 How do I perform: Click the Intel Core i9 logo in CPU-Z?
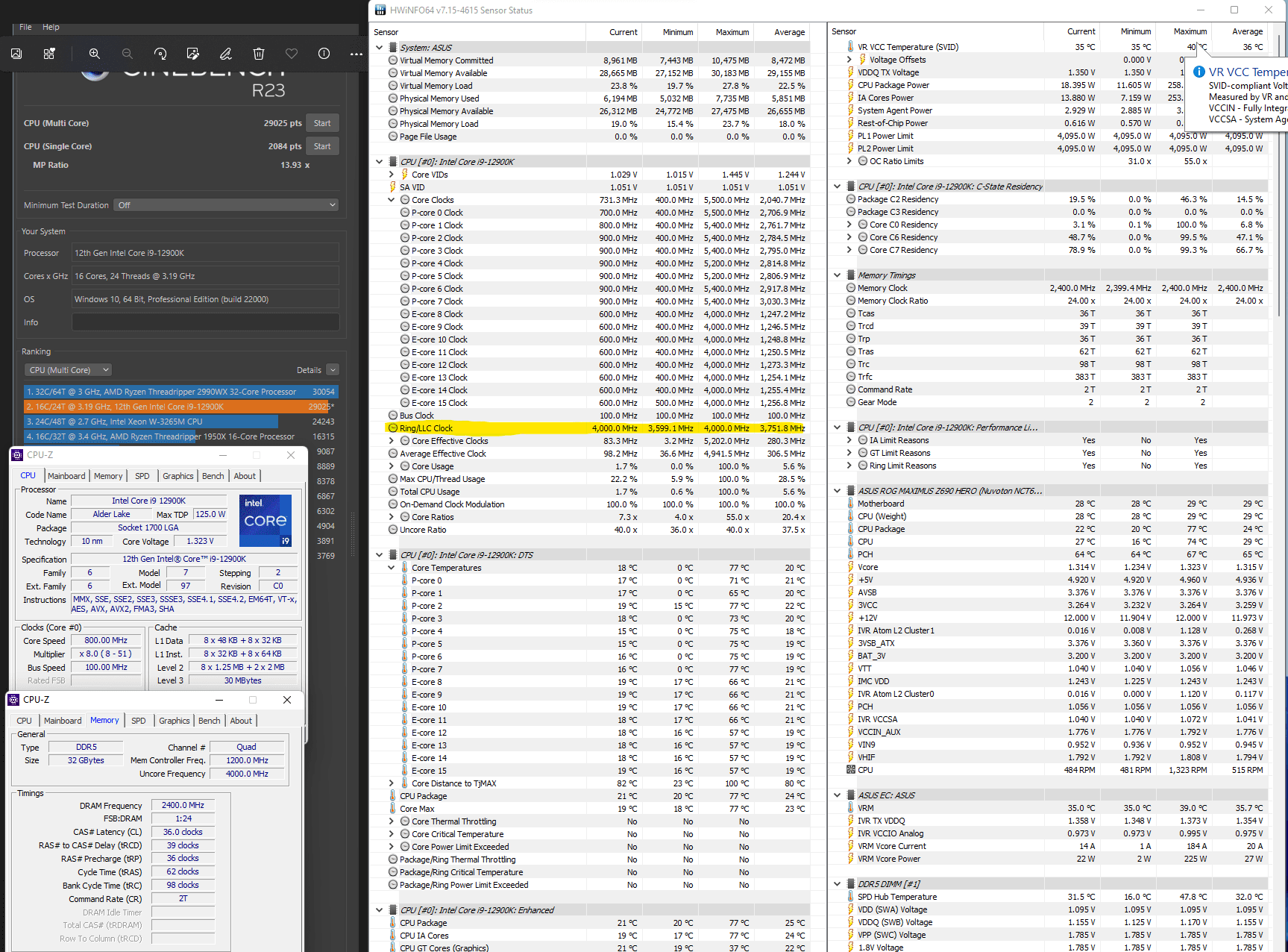(x=266, y=520)
